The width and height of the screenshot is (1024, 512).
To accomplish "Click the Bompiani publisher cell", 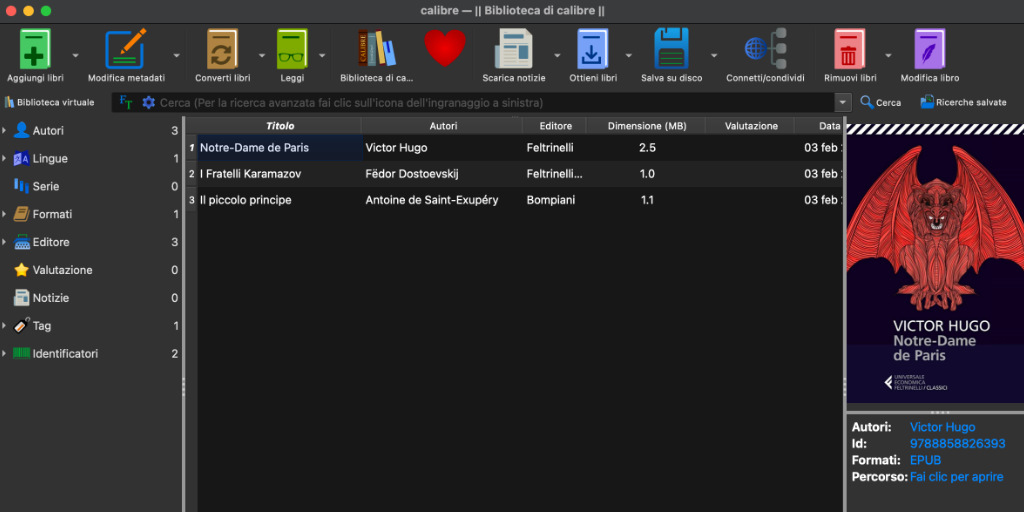I will [x=554, y=200].
